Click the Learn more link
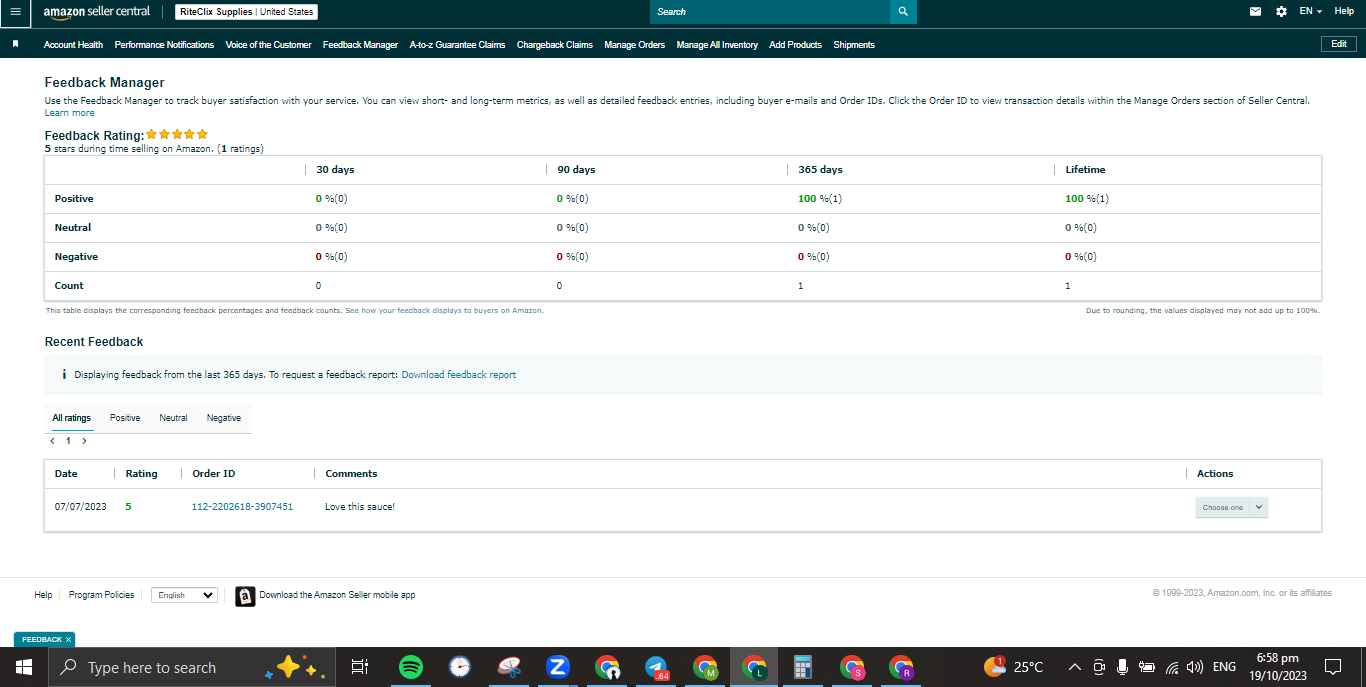This screenshot has height=687, width=1366. pos(70,113)
